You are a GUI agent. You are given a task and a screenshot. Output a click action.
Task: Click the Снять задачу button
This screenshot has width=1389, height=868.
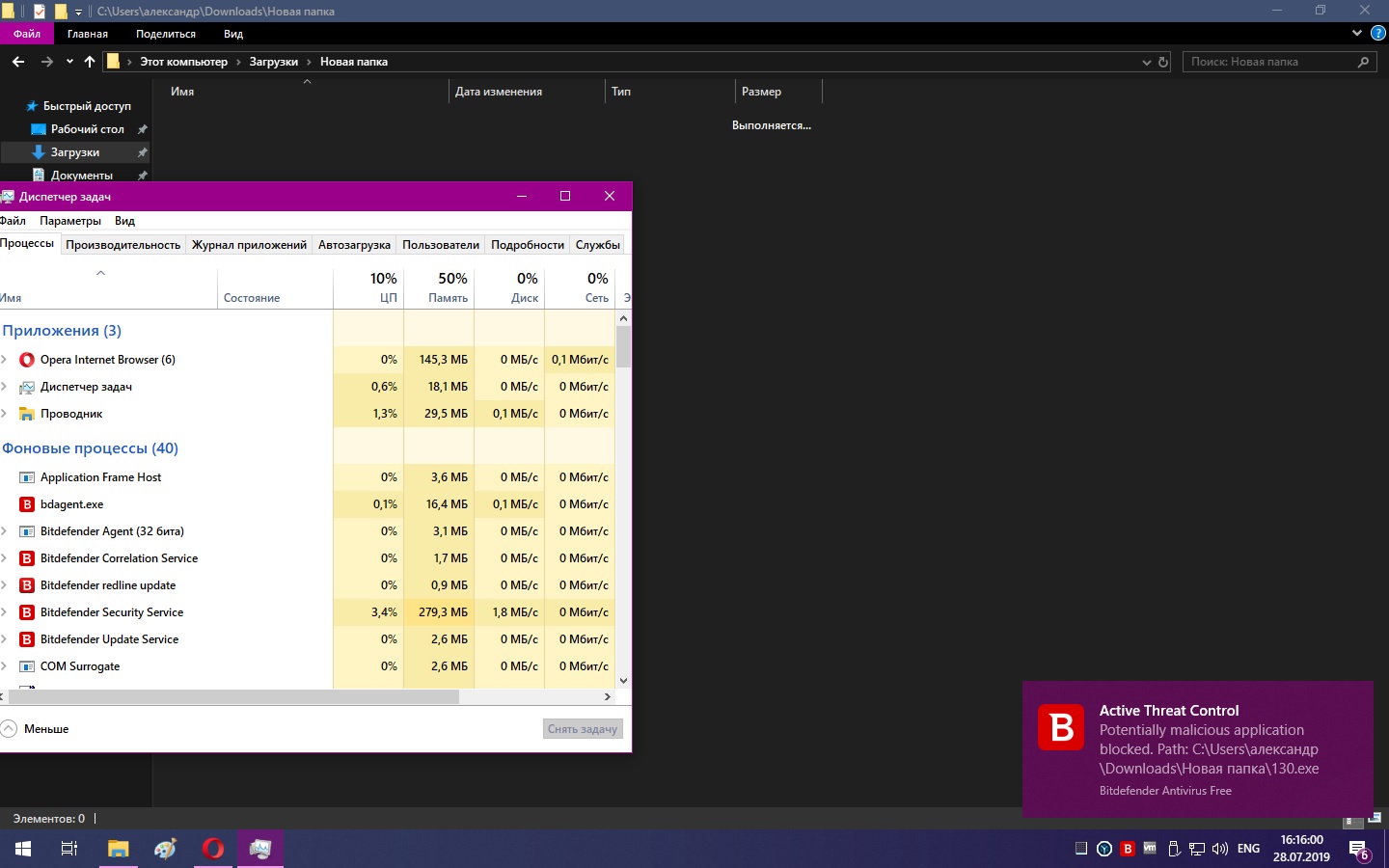point(583,729)
